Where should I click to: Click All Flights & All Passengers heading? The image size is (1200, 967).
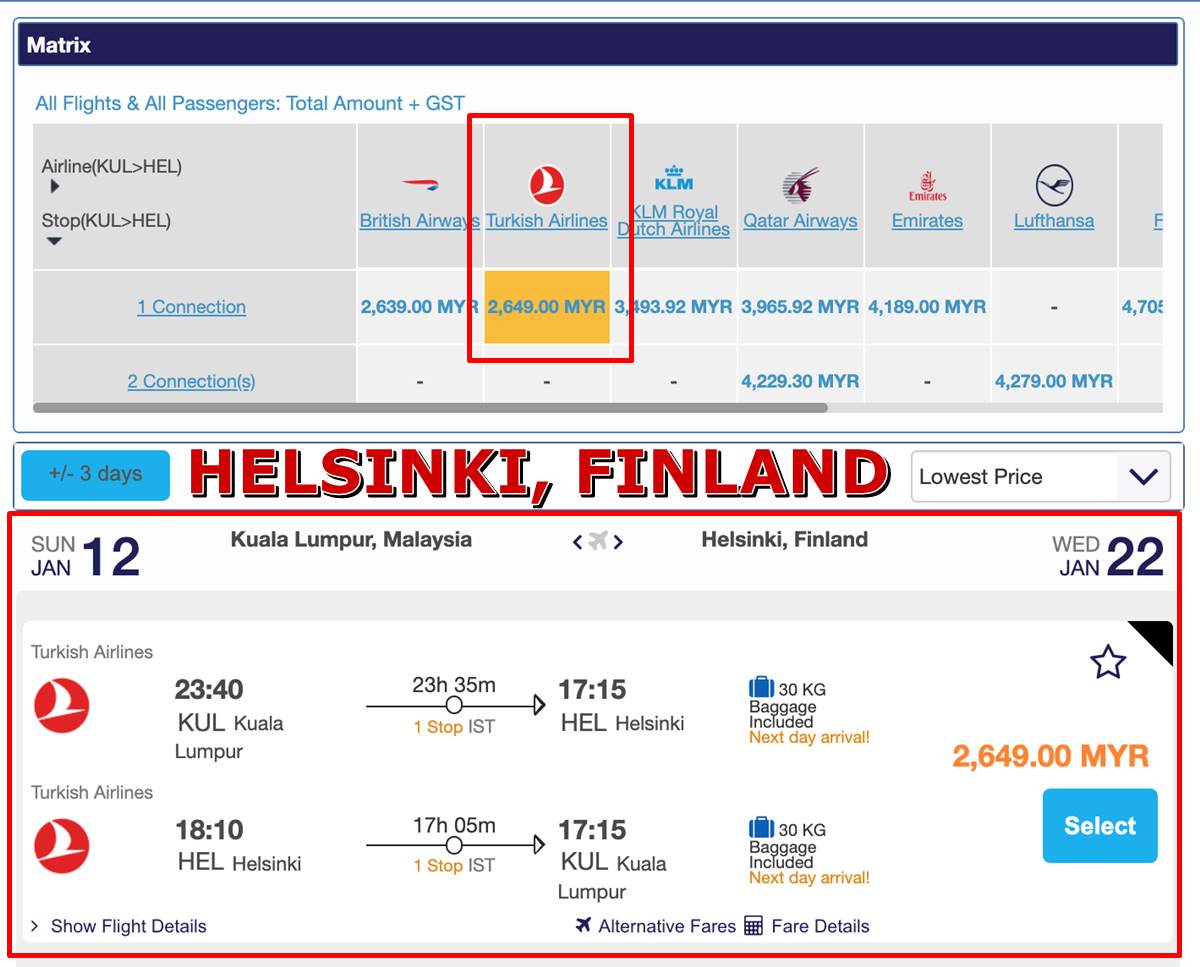pos(250,103)
